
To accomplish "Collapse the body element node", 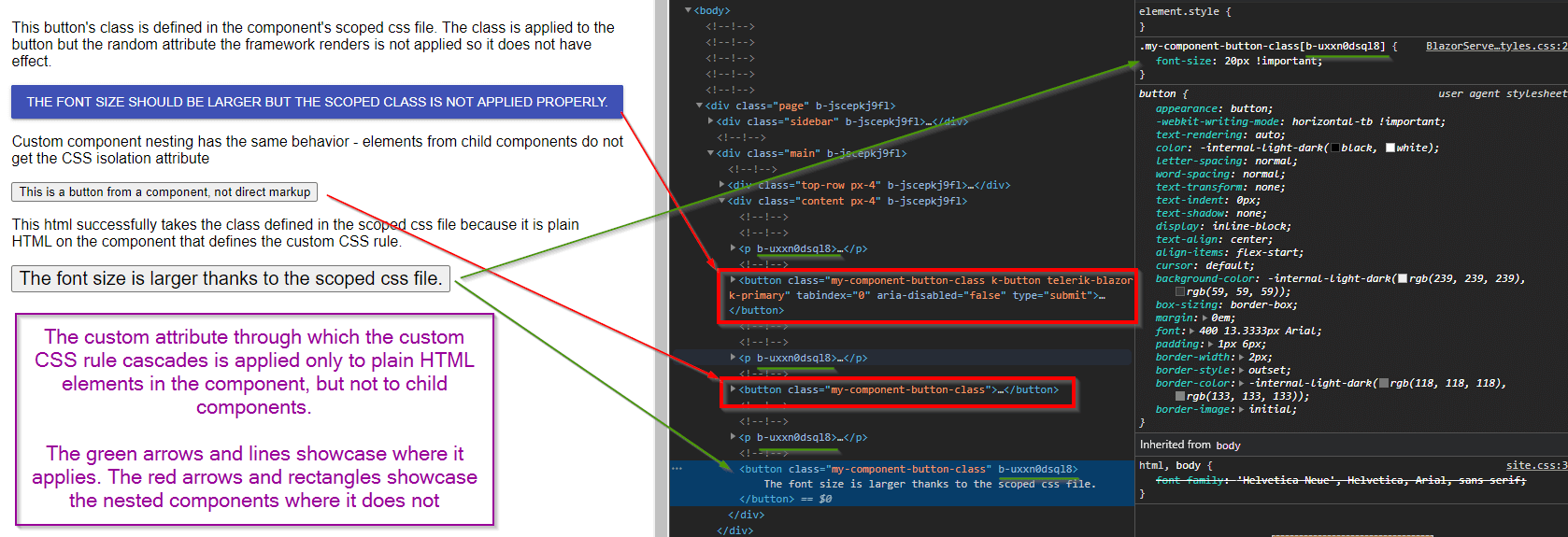I will click(x=689, y=10).
